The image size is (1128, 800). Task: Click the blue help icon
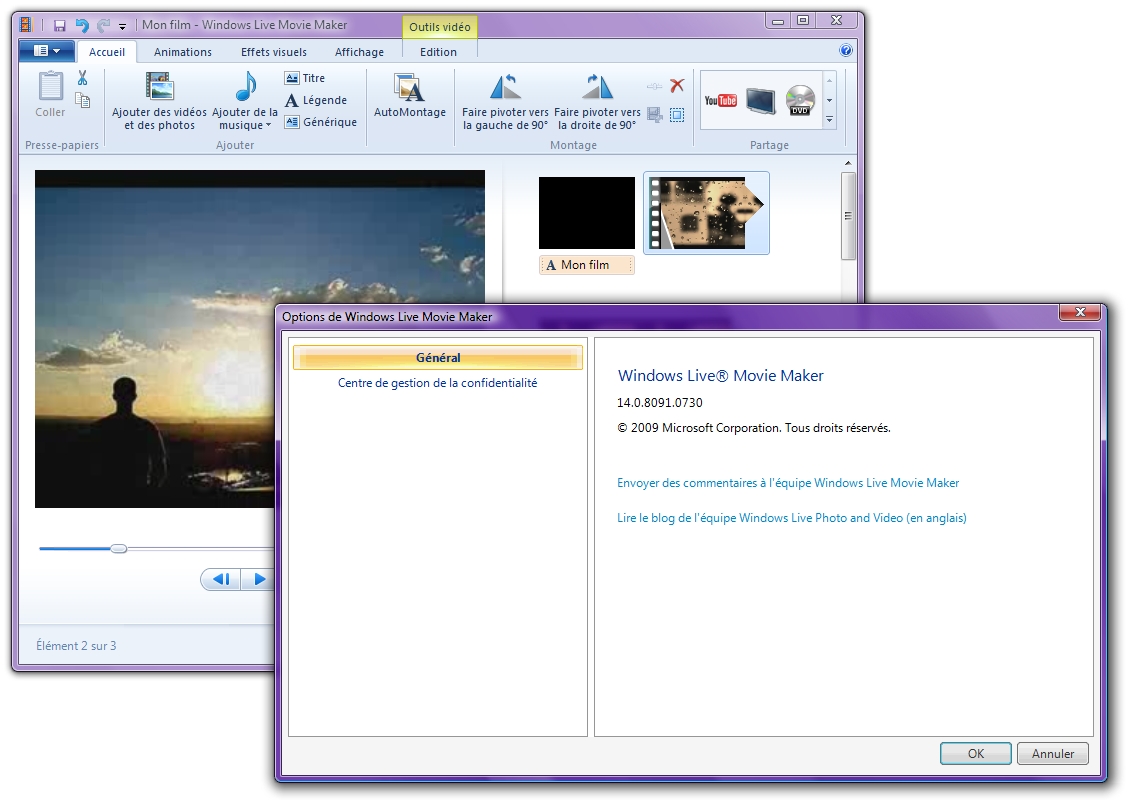[x=846, y=50]
